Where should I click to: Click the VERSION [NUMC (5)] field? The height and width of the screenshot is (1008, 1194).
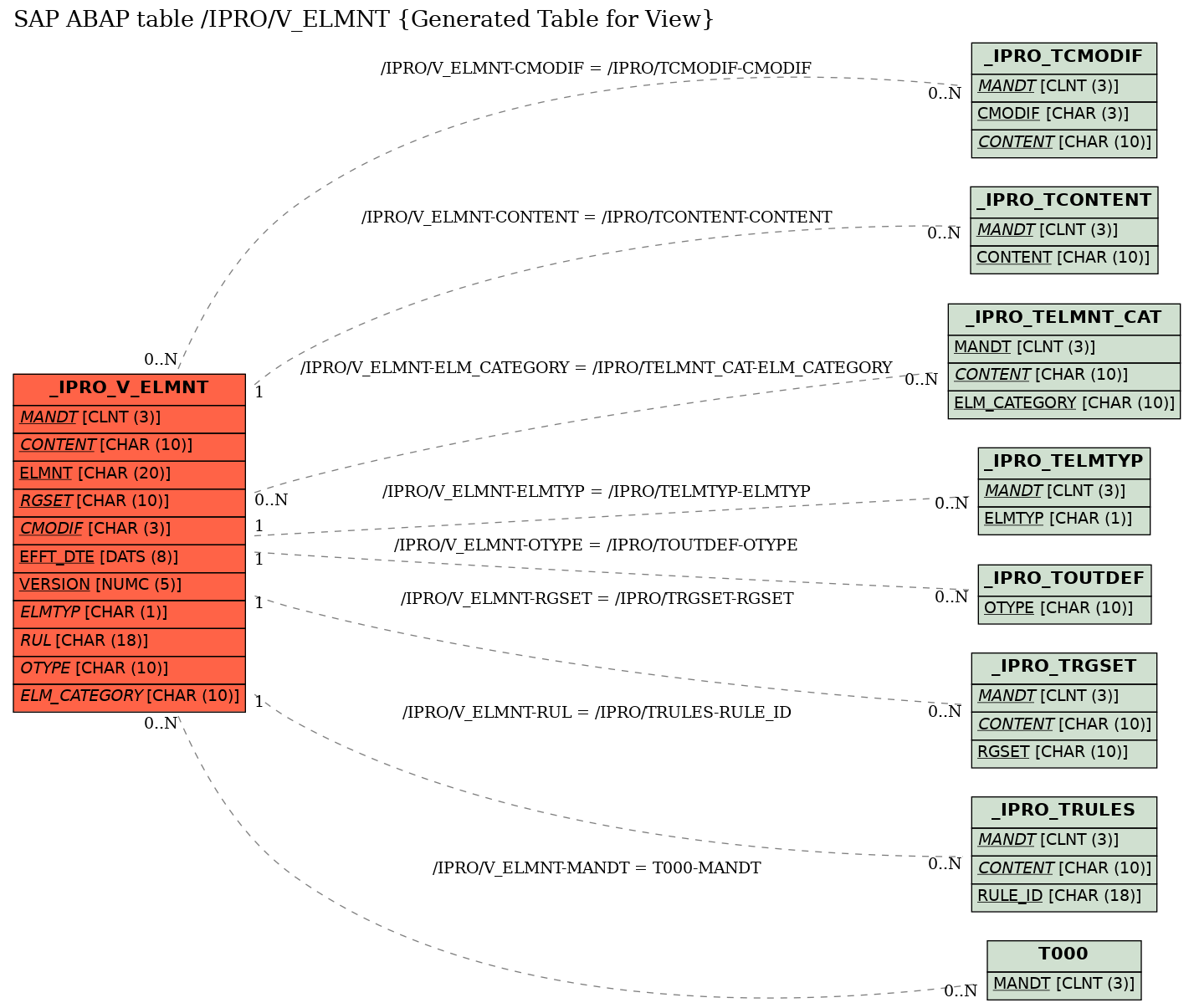(x=130, y=586)
